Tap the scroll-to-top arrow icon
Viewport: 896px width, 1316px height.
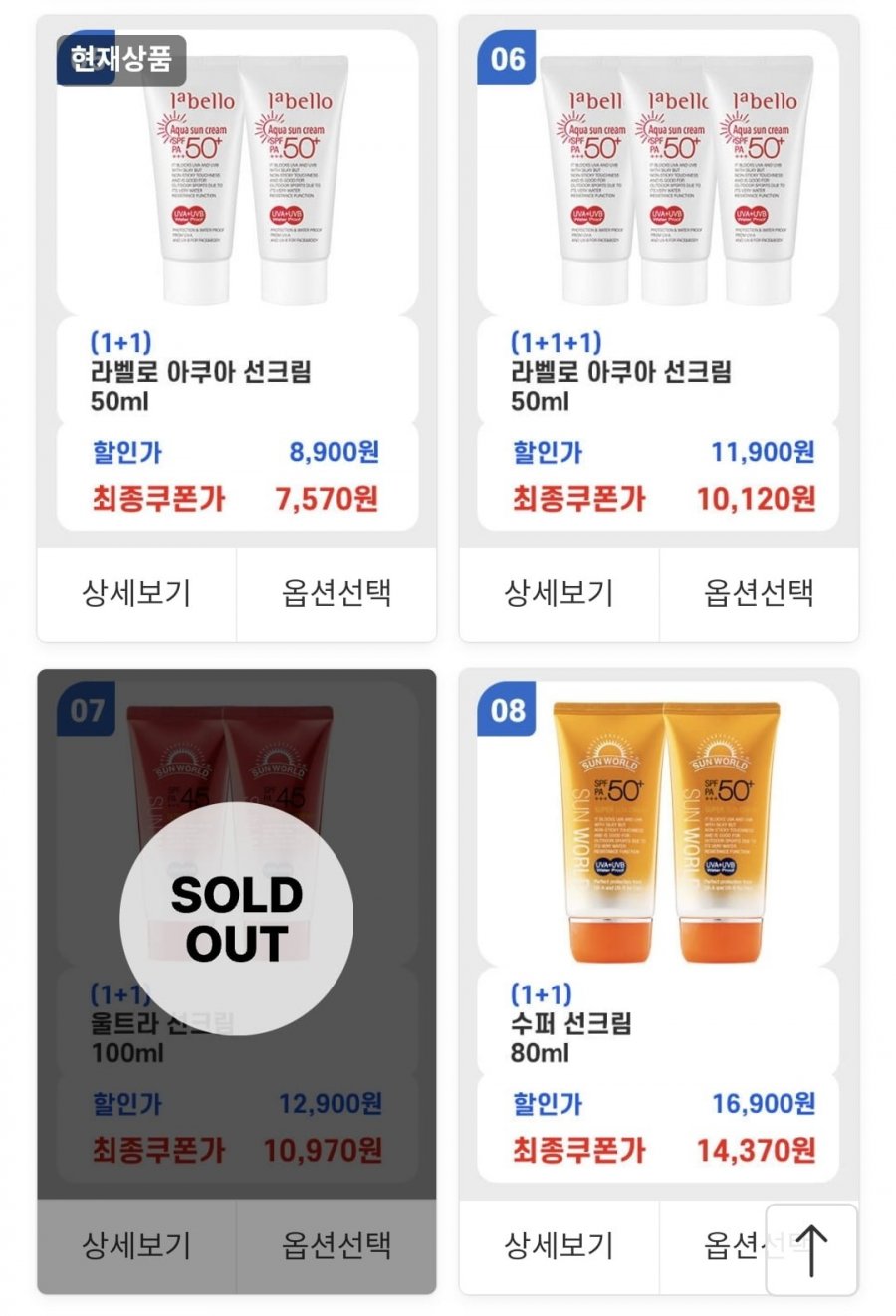coord(811,1250)
